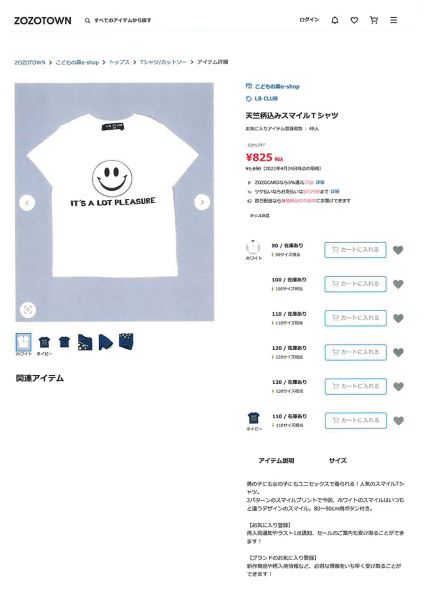Click the image search icon on product photo
The height and width of the screenshot is (600, 424).
click(x=28, y=310)
